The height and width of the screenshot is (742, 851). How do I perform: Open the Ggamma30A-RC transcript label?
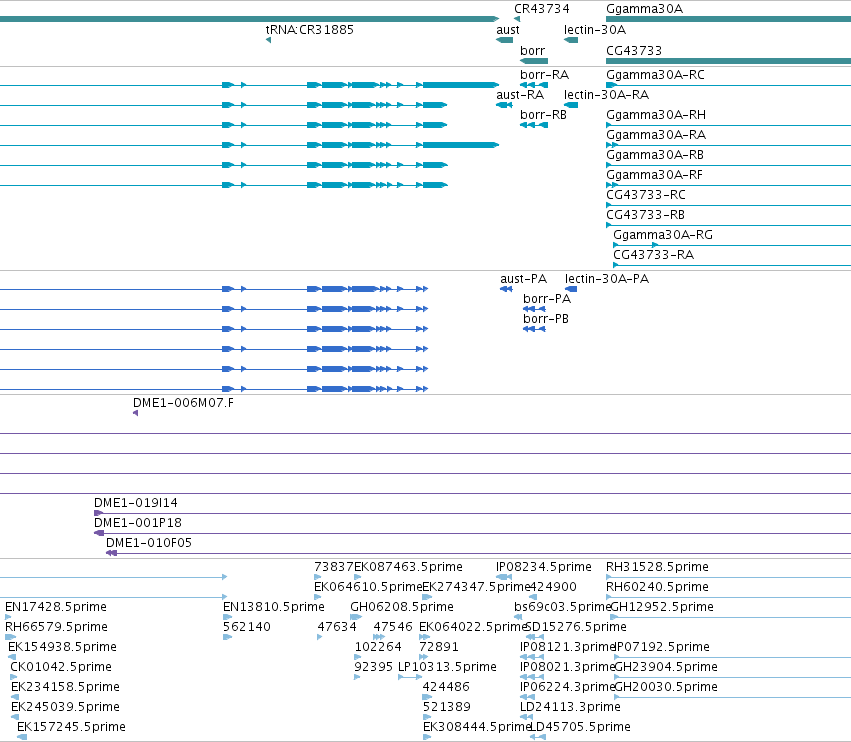tap(655, 75)
